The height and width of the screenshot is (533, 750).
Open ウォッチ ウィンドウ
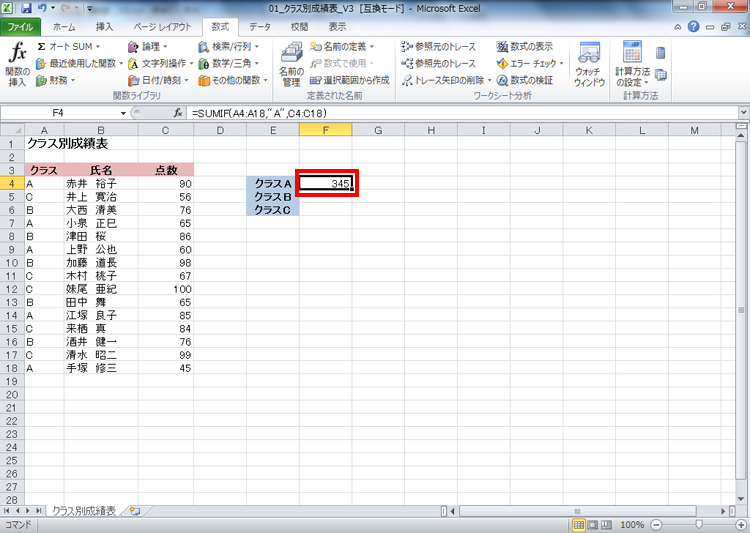589,64
